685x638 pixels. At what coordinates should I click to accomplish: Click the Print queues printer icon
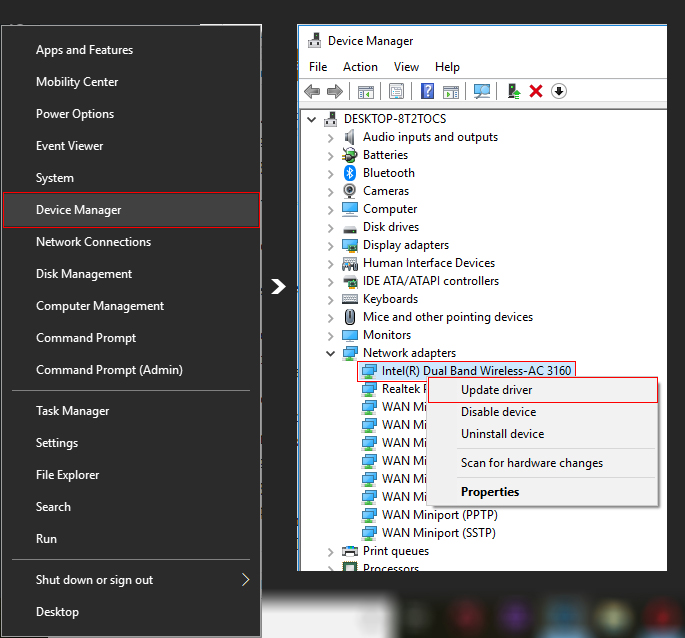pos(349,551)
